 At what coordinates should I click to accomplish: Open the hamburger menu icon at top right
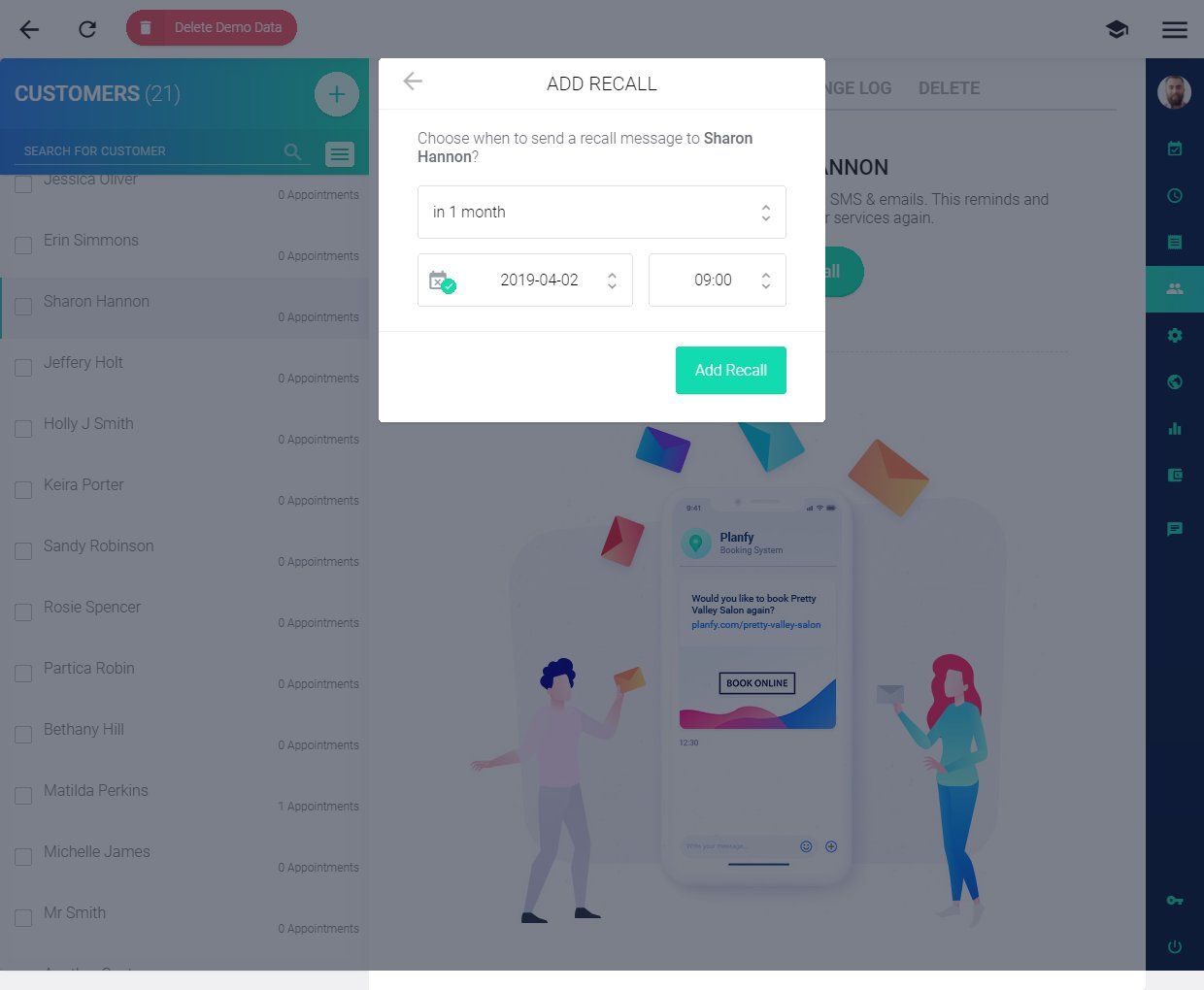point(1175,29)
